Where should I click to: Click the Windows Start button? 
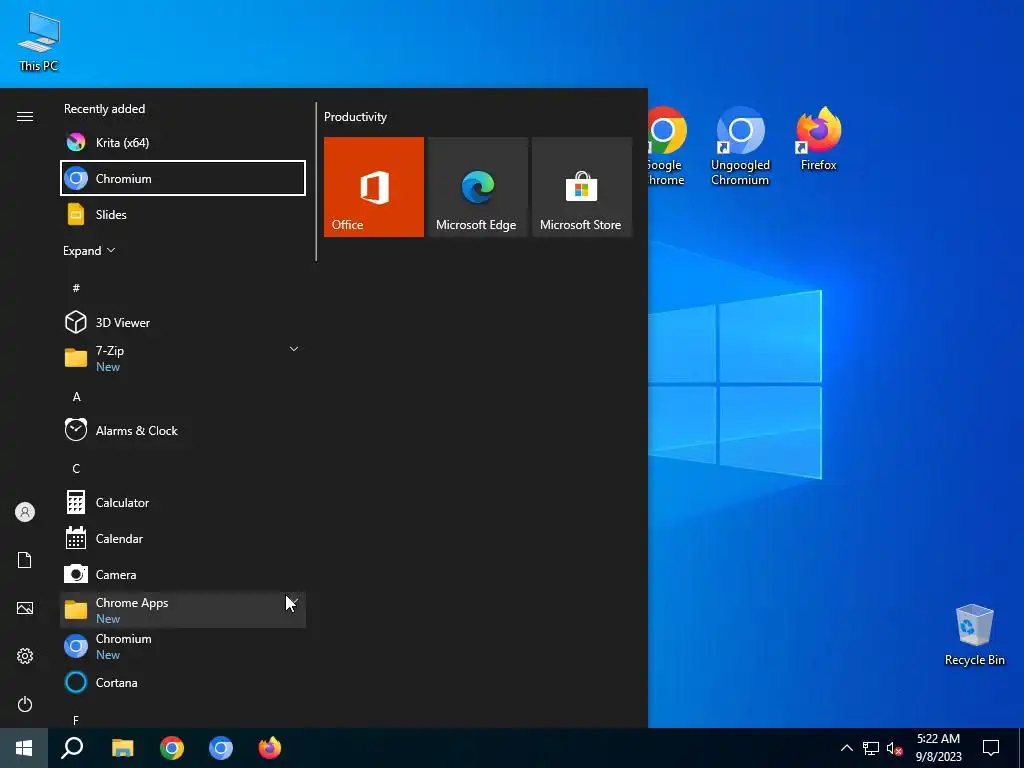[x=24, y=748]
